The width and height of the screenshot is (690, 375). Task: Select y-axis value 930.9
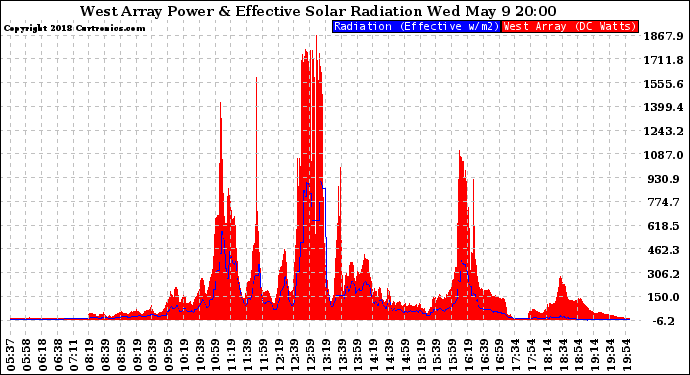coord(664,179)
